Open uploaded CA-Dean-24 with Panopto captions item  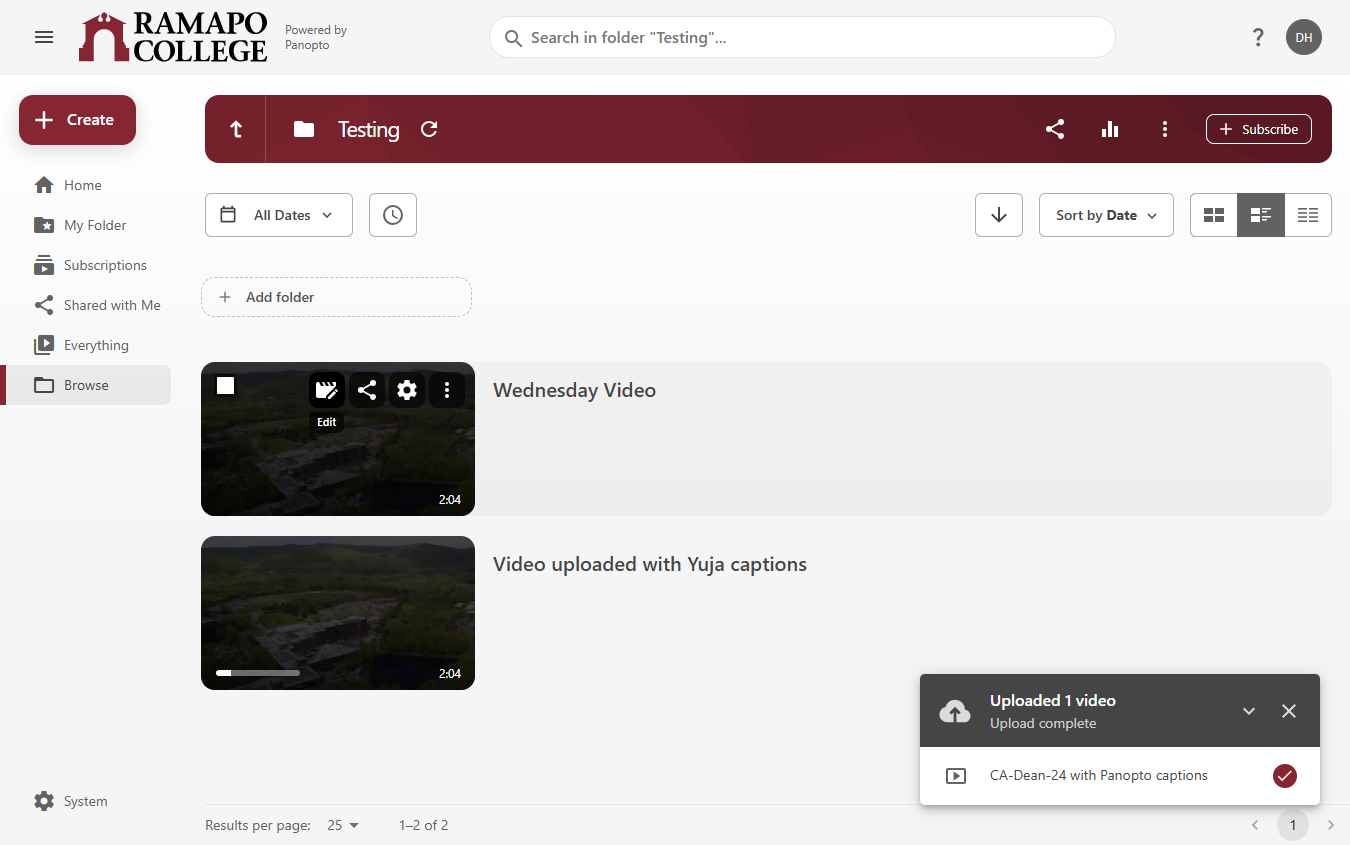(1120, 775)
